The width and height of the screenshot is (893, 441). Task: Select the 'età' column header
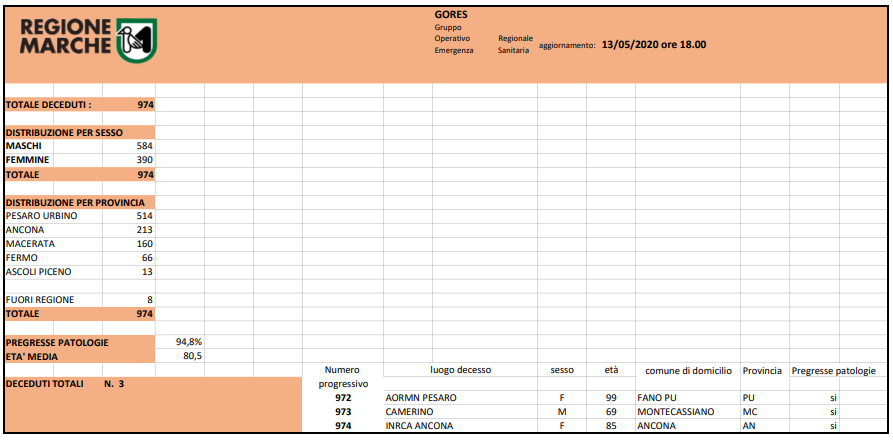(611, 370)
